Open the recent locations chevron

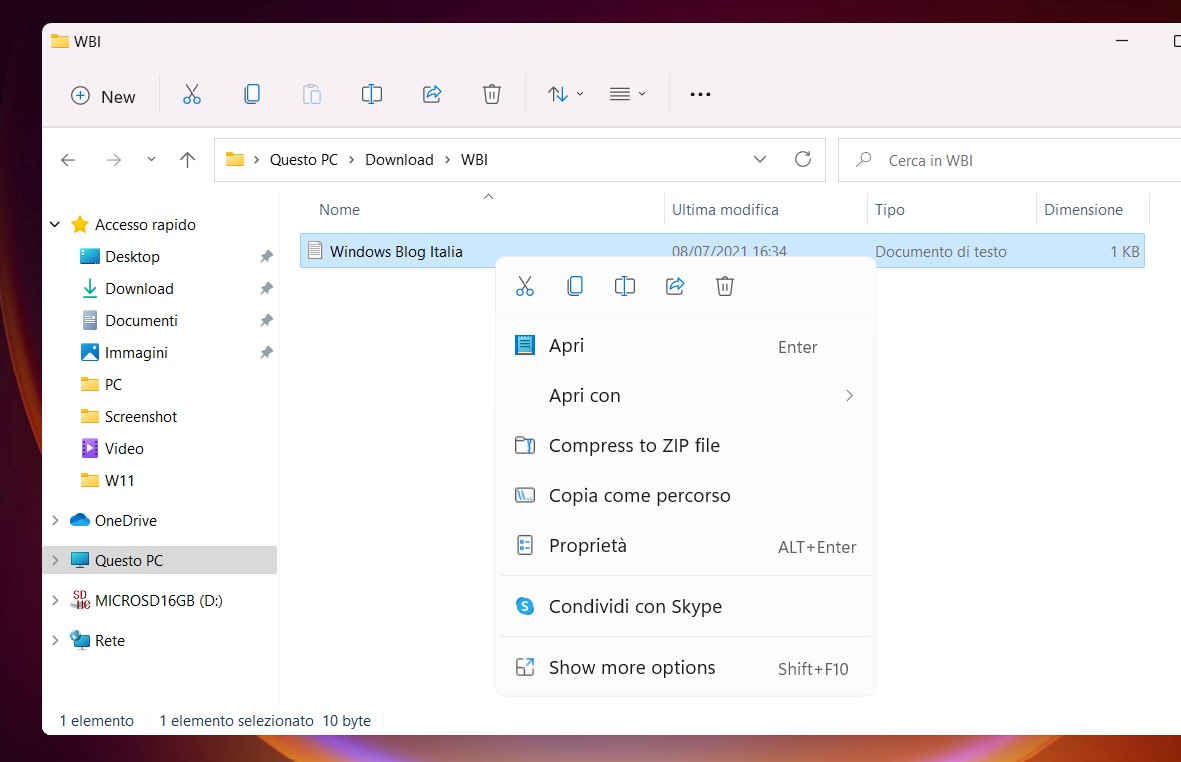click(151, 160)
